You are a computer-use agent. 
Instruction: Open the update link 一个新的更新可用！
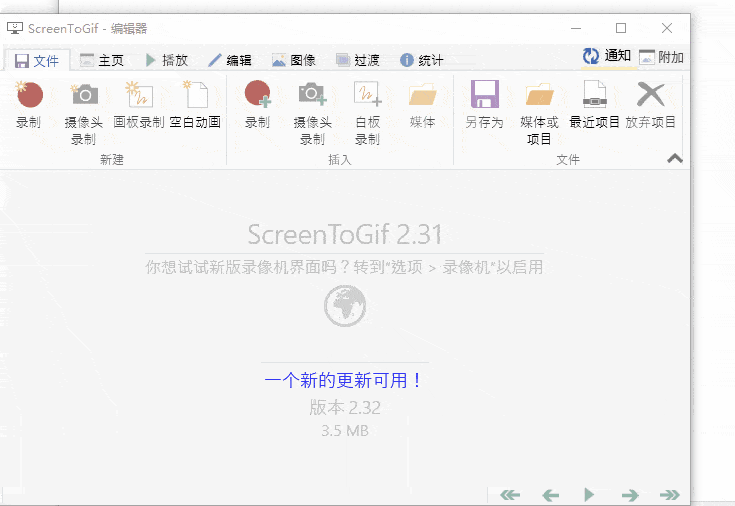344,380
